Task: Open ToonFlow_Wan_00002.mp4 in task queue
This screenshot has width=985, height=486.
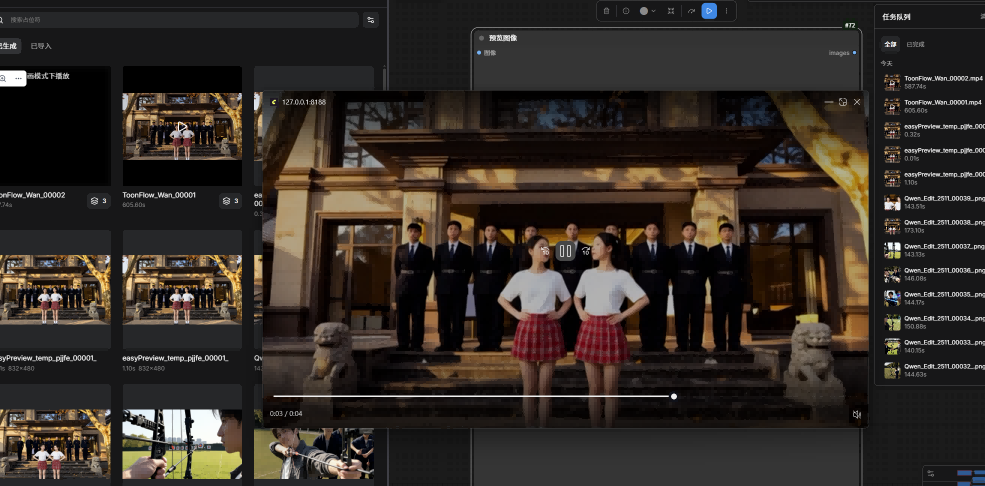Action: 933,82
